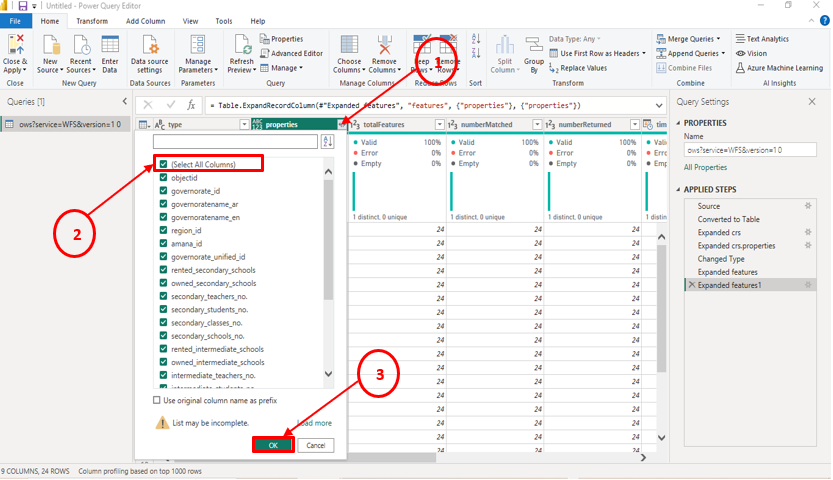Uncheck amana_id column
The image size is (833, 480).
coord(164,243)
